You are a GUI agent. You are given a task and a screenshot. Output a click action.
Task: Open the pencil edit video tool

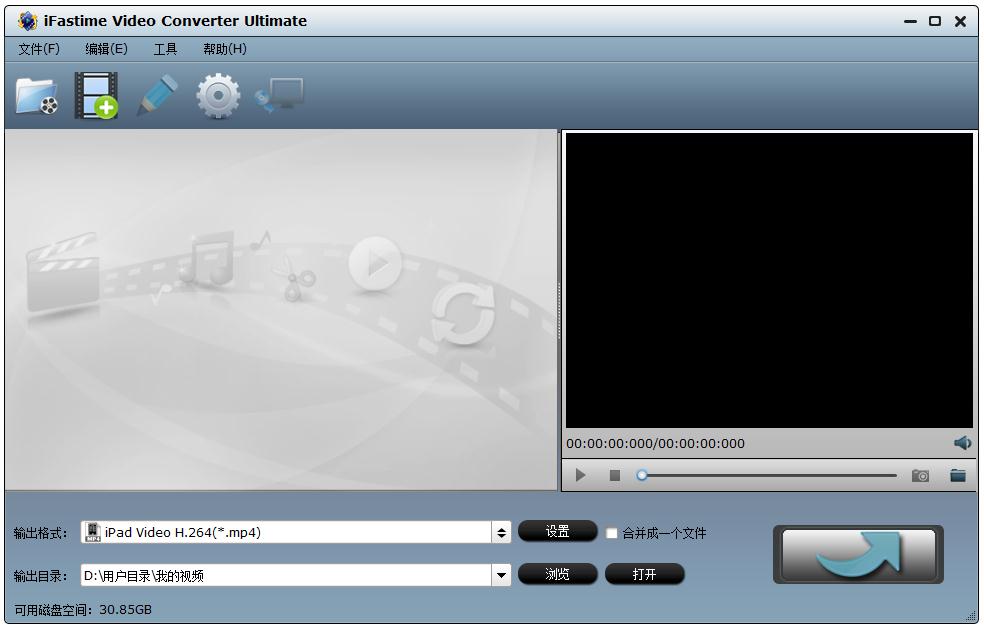[x=157, y=96]
